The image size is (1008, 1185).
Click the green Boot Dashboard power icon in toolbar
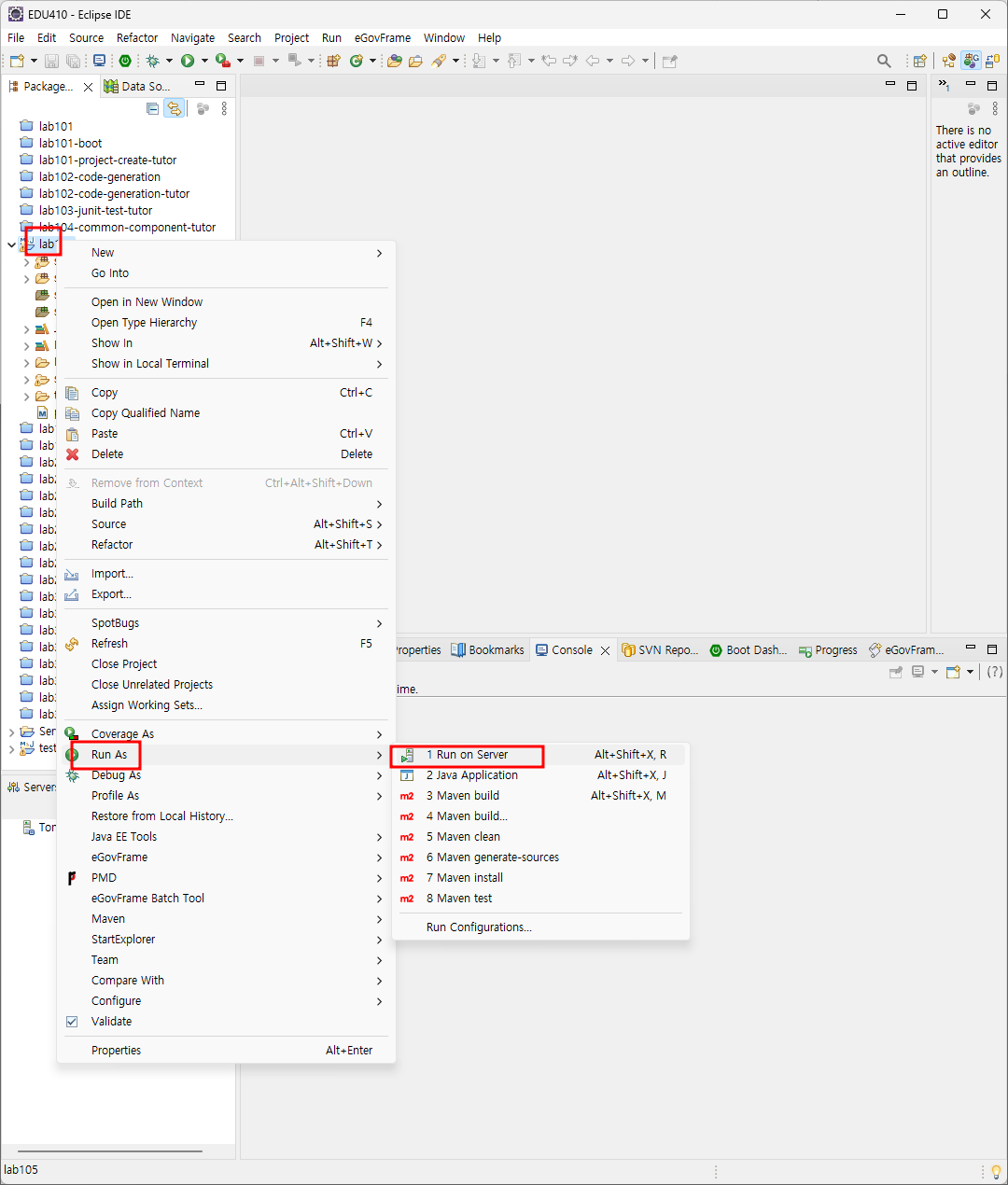pos(125,61)
